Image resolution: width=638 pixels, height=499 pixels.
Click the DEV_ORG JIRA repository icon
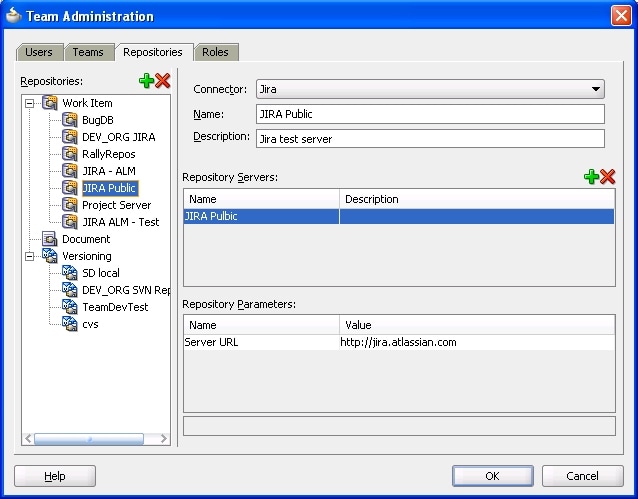(x=70, y=137)
